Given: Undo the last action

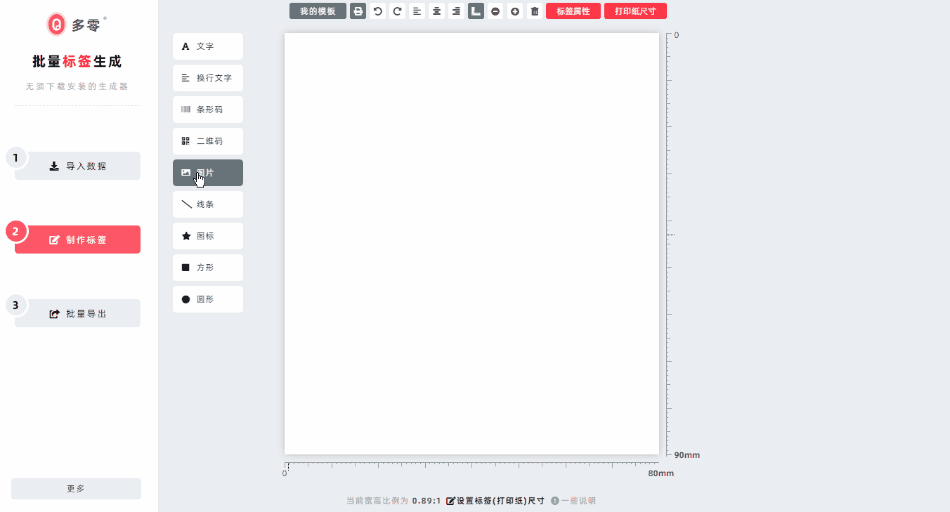Looking at the screenshot, I should pos(377,12).
